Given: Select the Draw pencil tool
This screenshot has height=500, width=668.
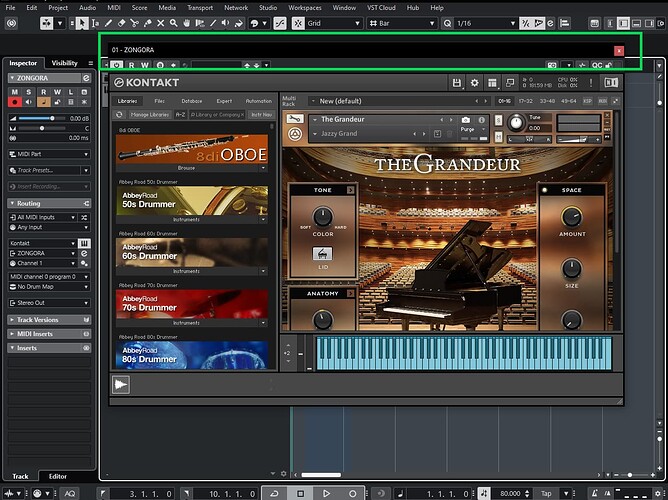Looking at the screenshot, I should point(108,23).
